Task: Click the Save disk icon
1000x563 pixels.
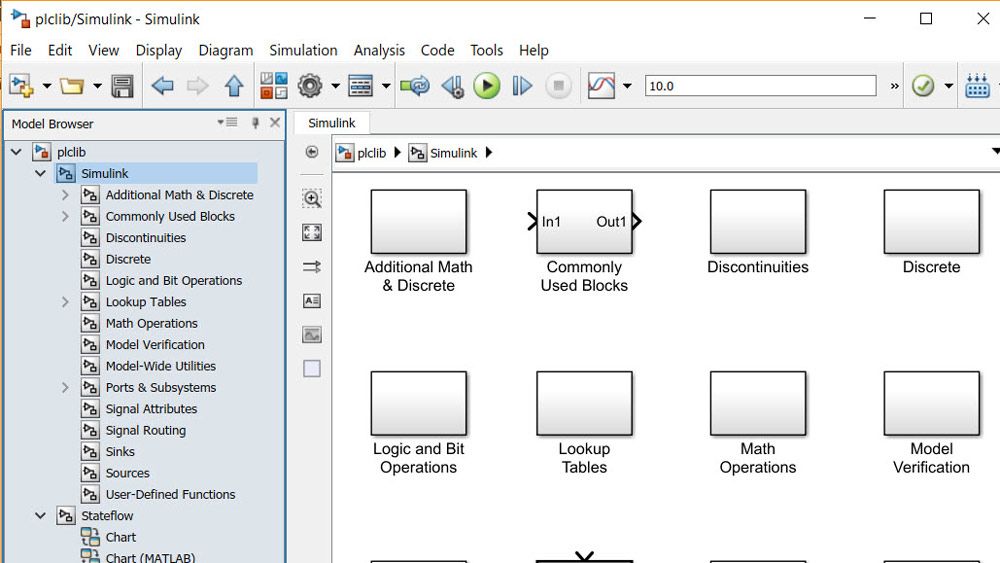Action: click(122, 86)
